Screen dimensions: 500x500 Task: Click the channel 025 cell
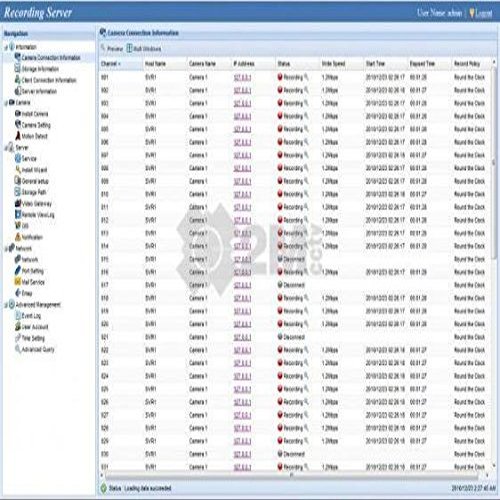[105, 389]
